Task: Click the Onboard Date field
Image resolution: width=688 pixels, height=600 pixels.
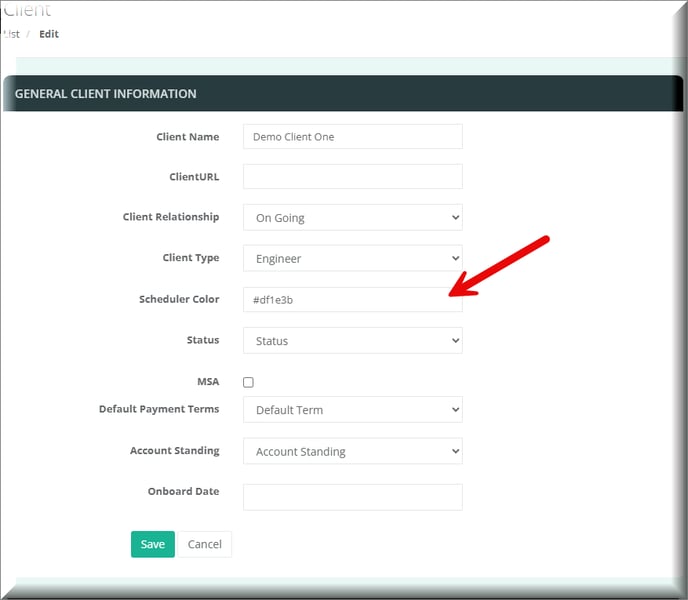Action: tap(352, 497)
